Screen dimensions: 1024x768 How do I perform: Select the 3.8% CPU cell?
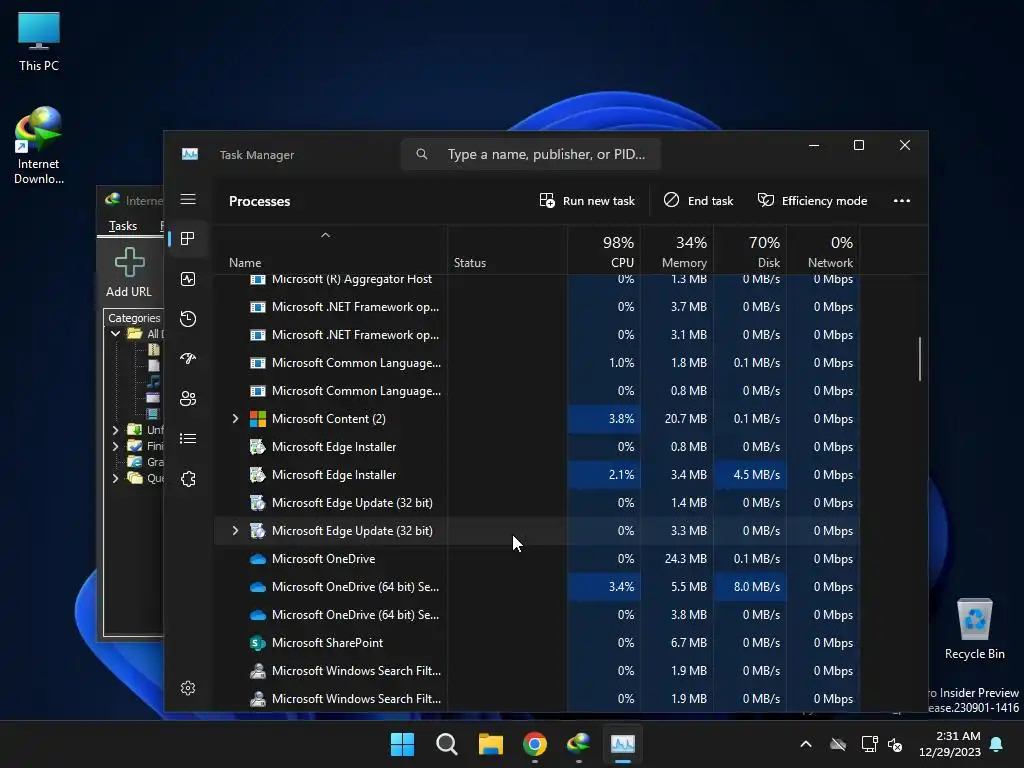click(x=605, y=419)
